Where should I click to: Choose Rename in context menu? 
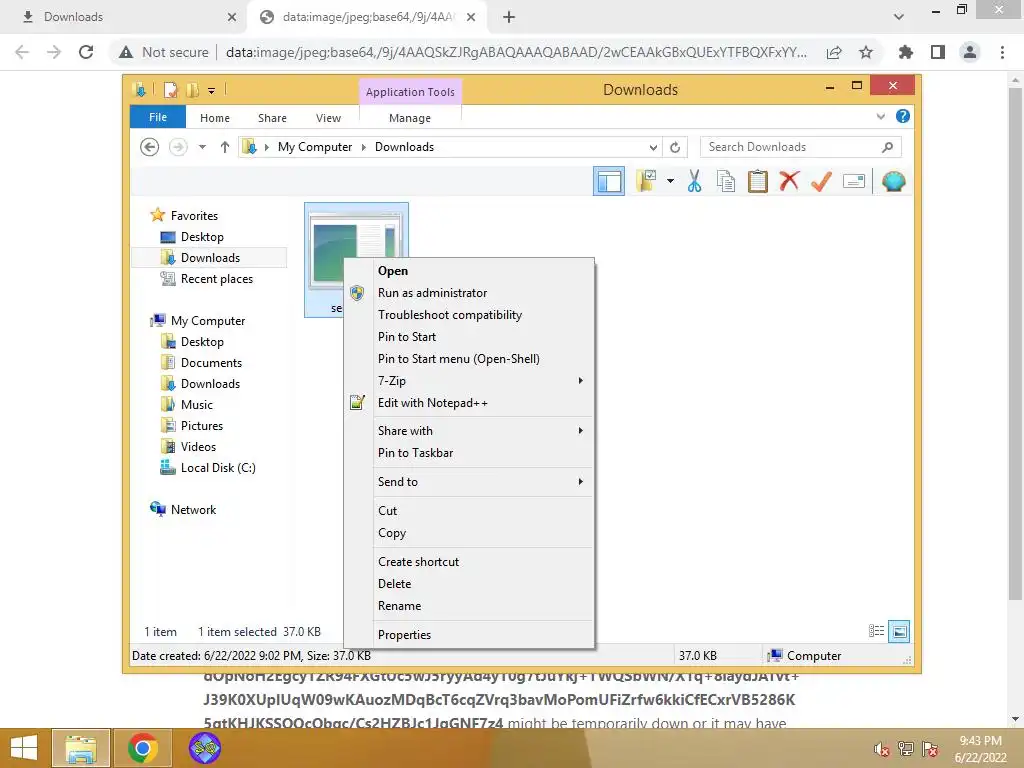(x=469, y=605)
